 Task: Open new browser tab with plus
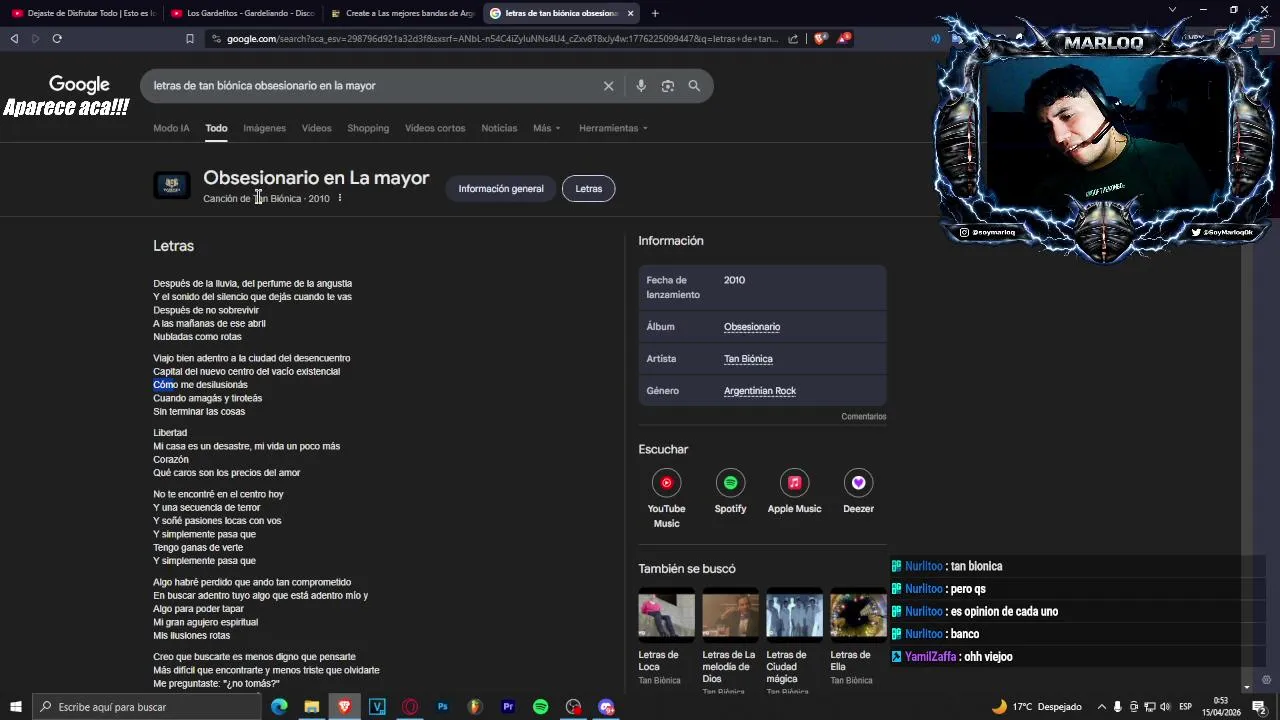tap(655, 13)
